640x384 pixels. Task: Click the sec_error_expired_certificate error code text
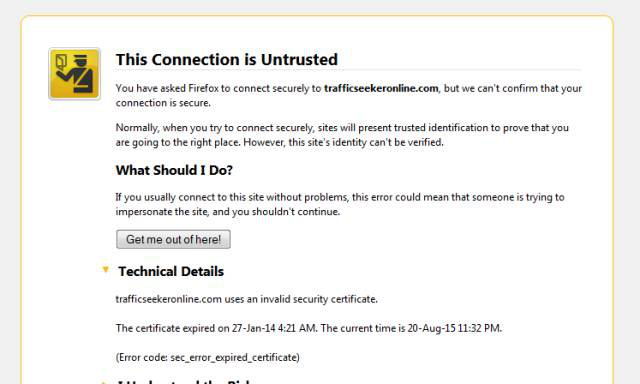click(x=234, y=357)
